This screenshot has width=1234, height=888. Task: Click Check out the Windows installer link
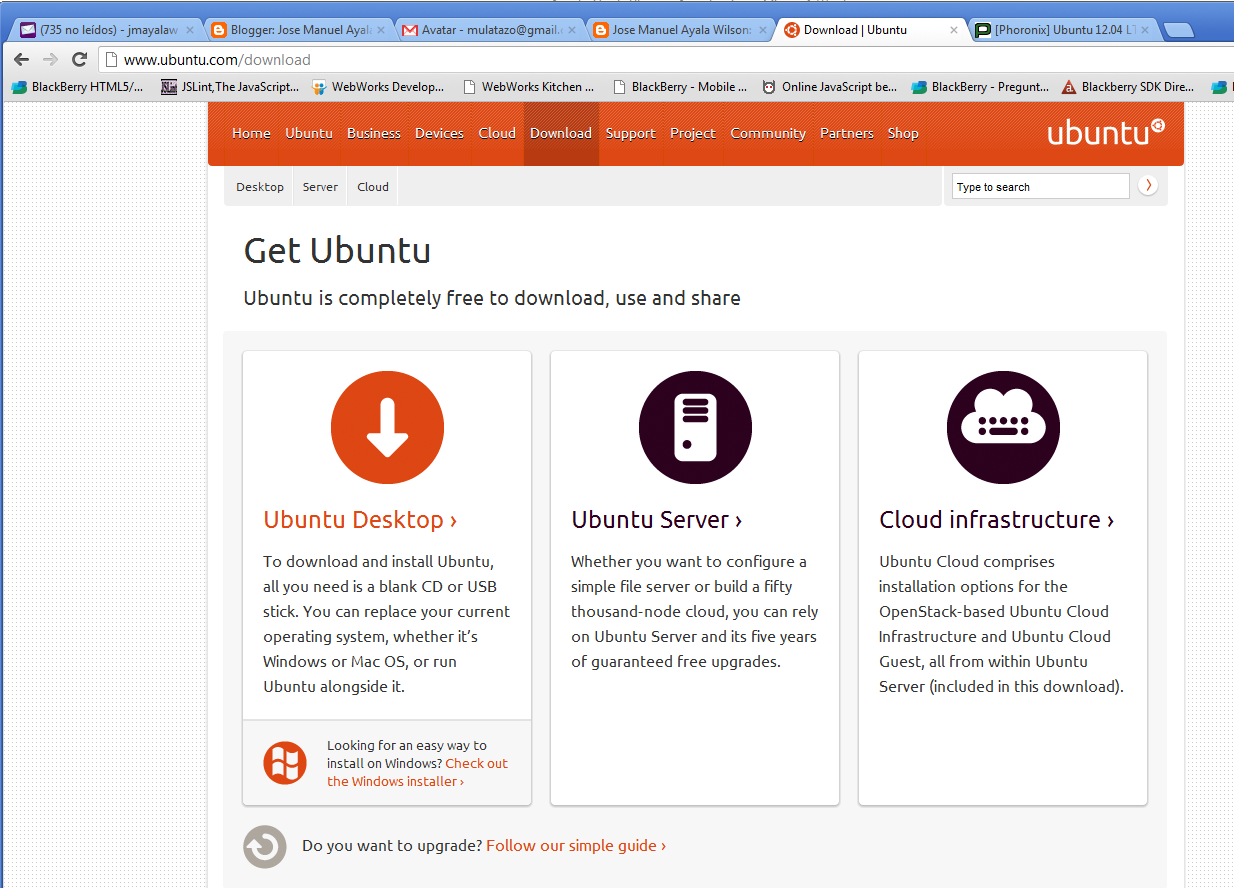[417, 772]
